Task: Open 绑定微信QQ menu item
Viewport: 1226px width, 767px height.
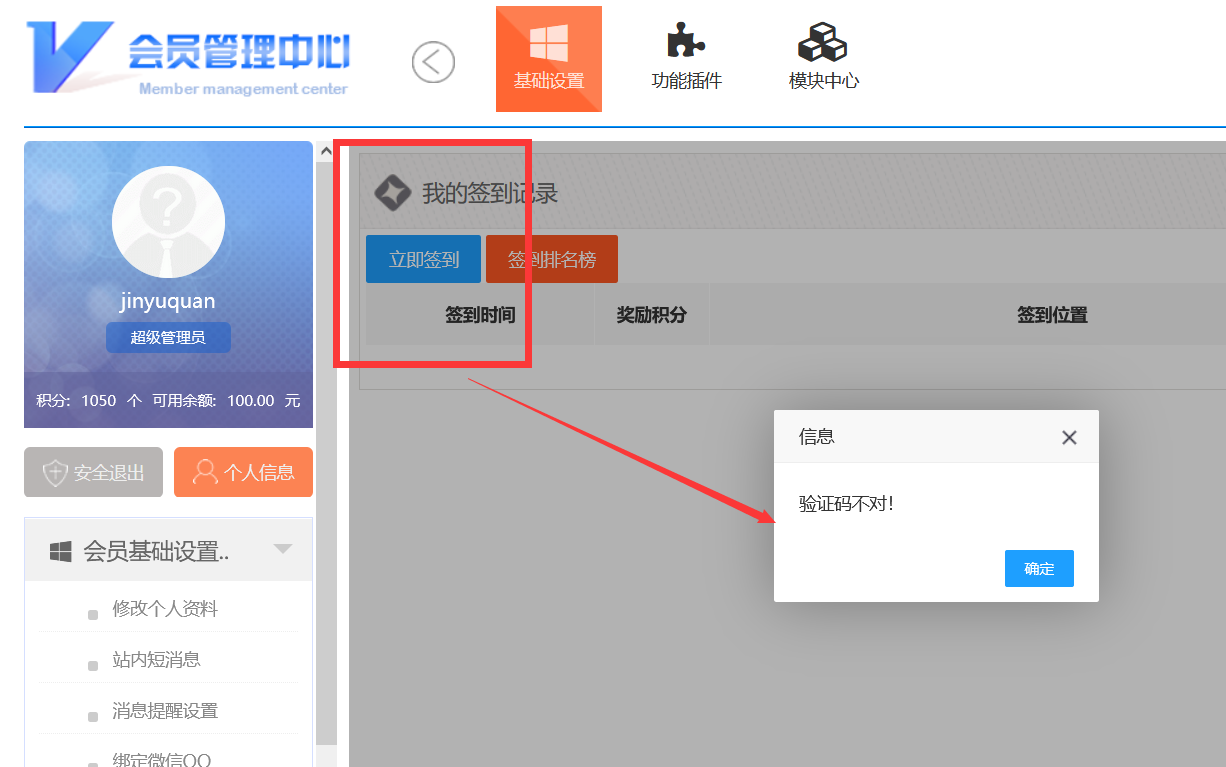Action: tap(161, 759)
